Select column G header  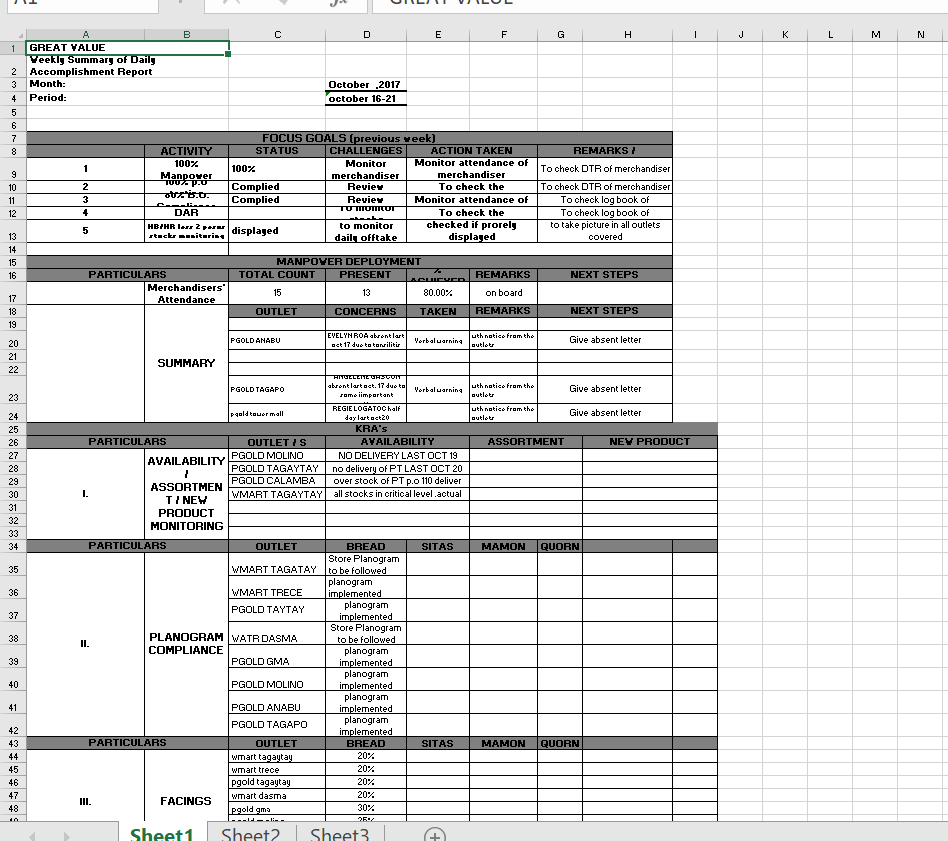[x=560, y=35]
